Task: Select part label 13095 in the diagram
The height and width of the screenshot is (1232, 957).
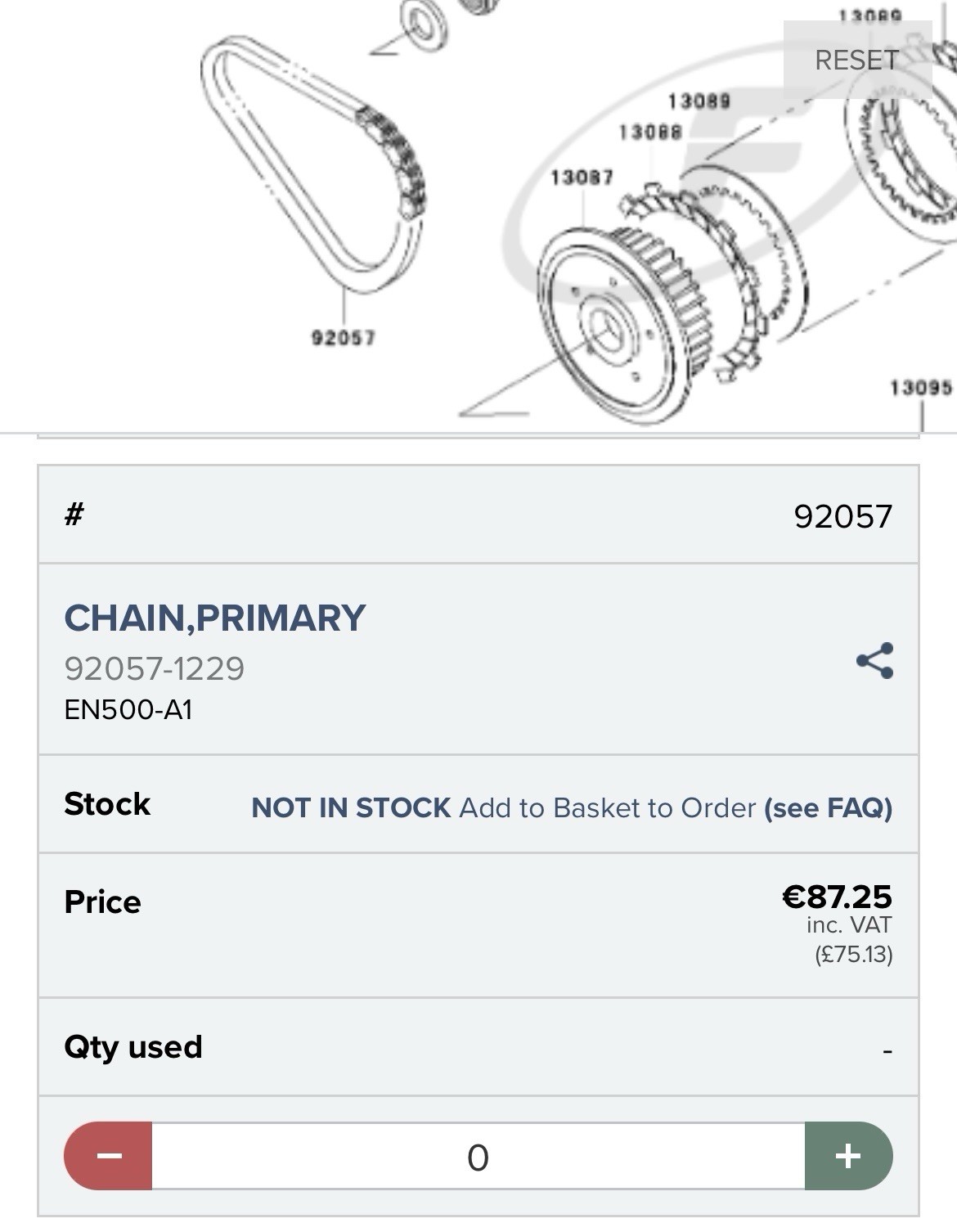Action: click(x=921, y=386)
